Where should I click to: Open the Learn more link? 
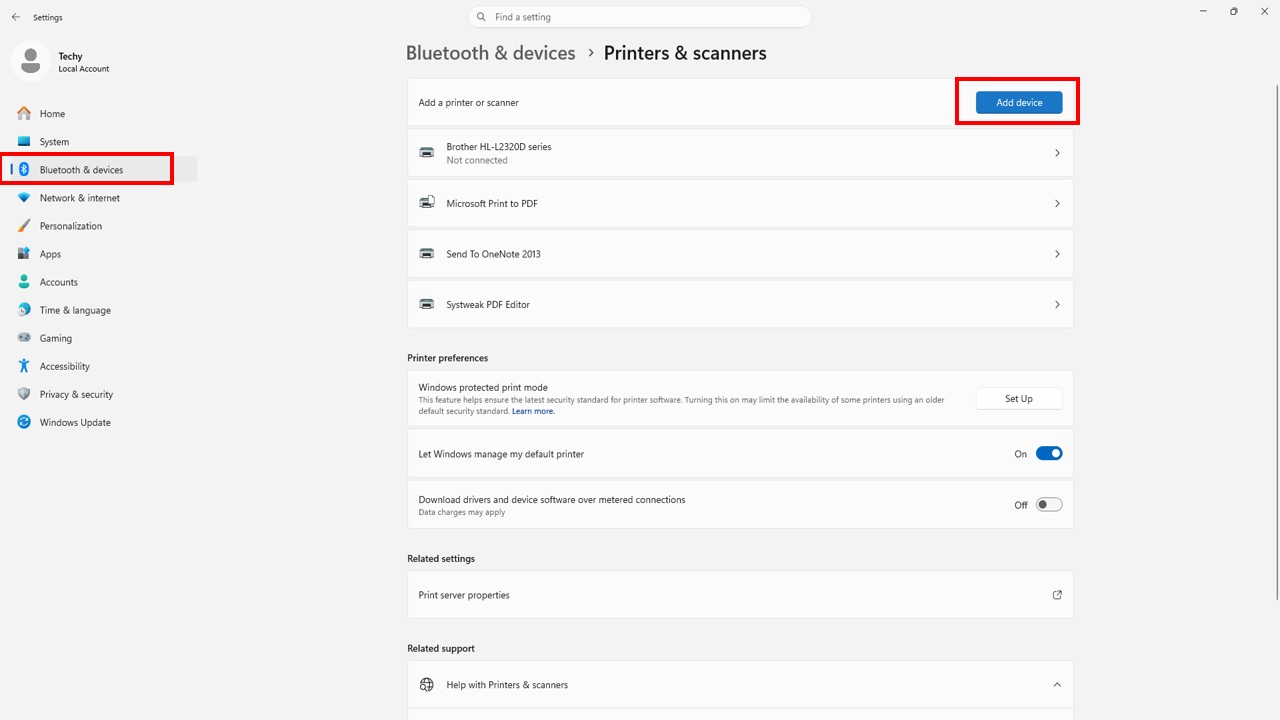point(533,411)
